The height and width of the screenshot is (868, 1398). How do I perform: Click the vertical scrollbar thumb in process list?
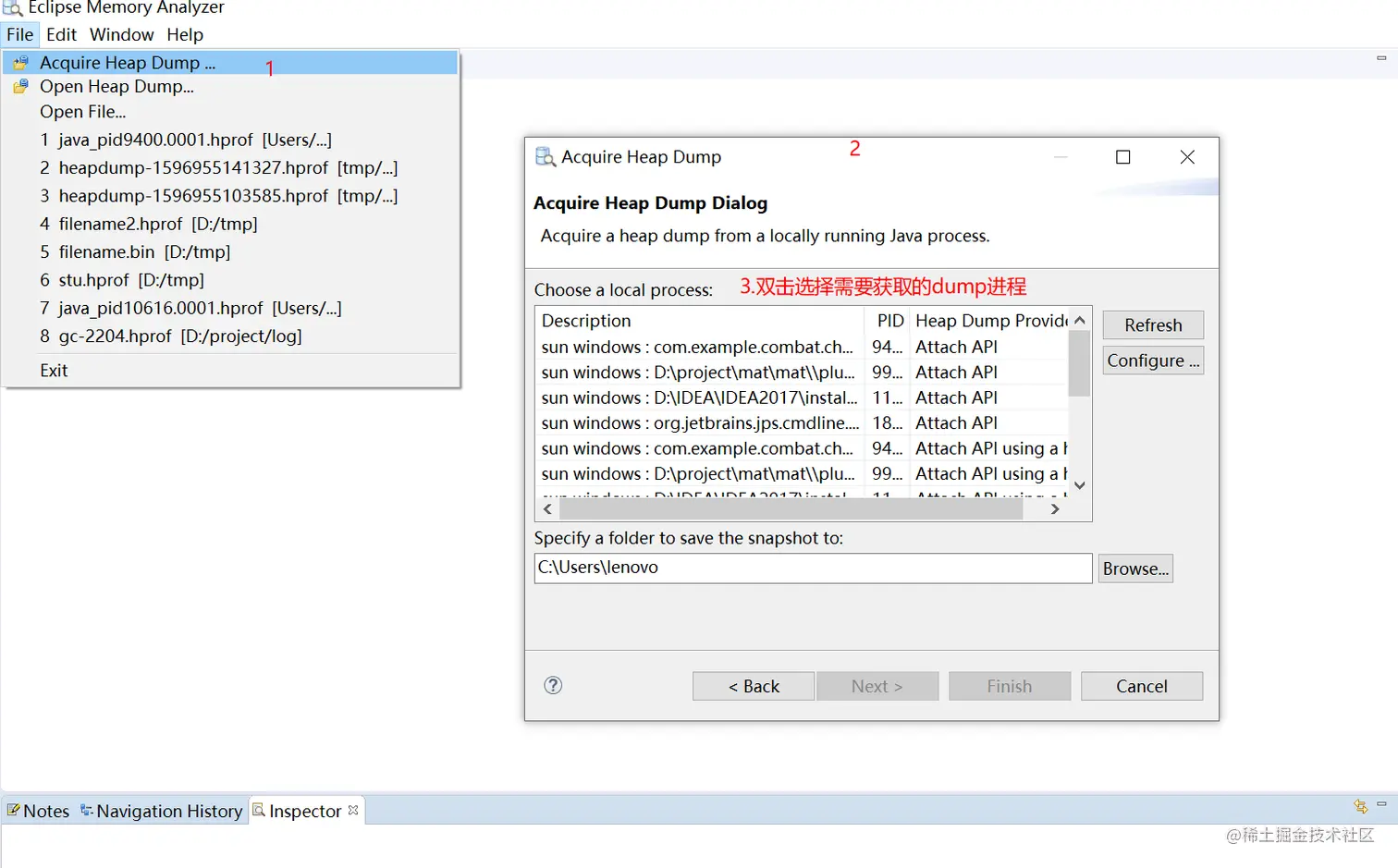coord(1079,363)
